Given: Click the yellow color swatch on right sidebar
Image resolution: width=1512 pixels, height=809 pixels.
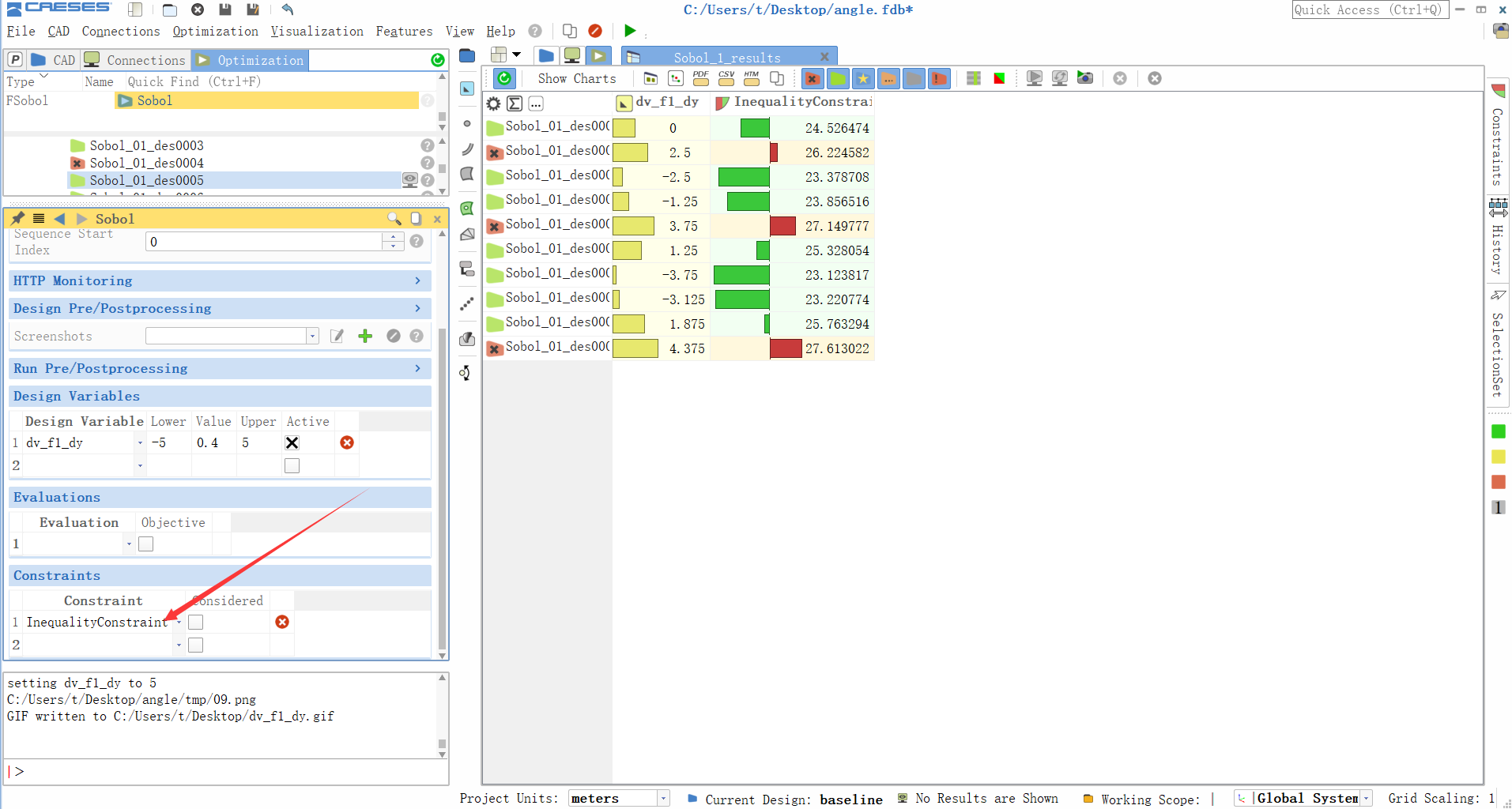Looking at the screenshot, I should (1499, 457).
